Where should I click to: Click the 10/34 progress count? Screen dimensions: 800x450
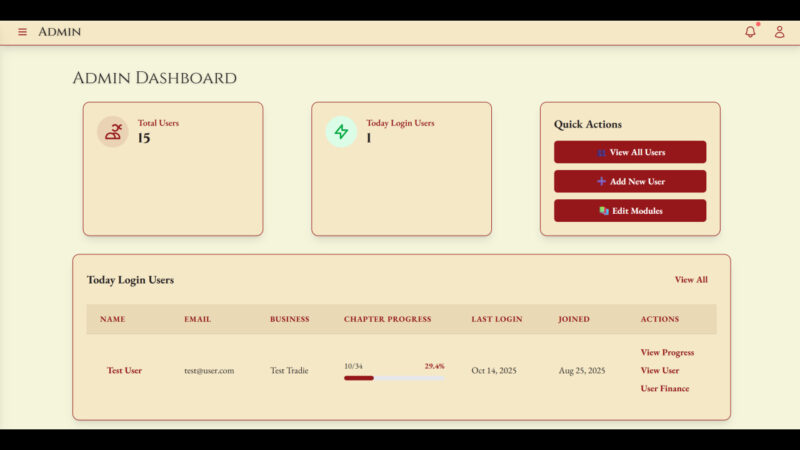[x=353, y=366]
